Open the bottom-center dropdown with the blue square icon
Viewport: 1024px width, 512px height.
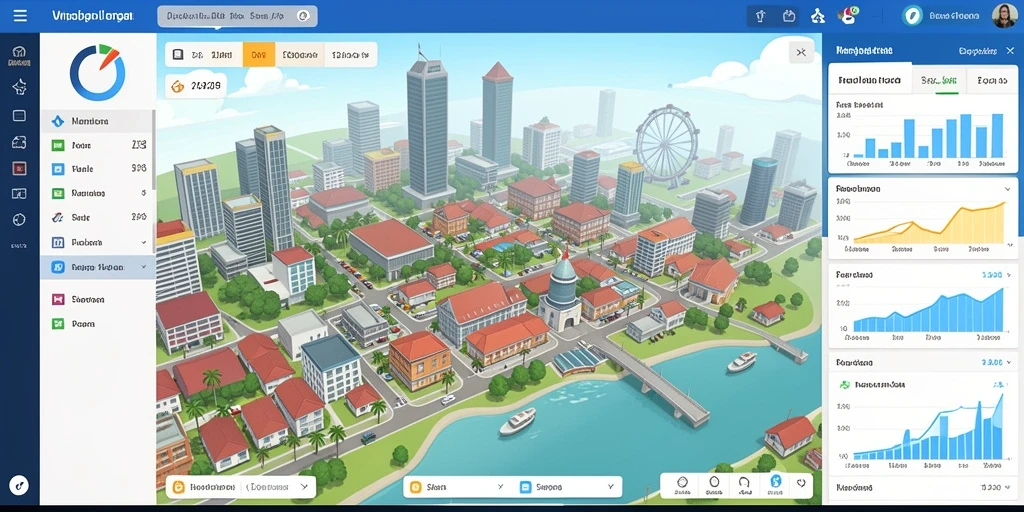pos(568,487)
